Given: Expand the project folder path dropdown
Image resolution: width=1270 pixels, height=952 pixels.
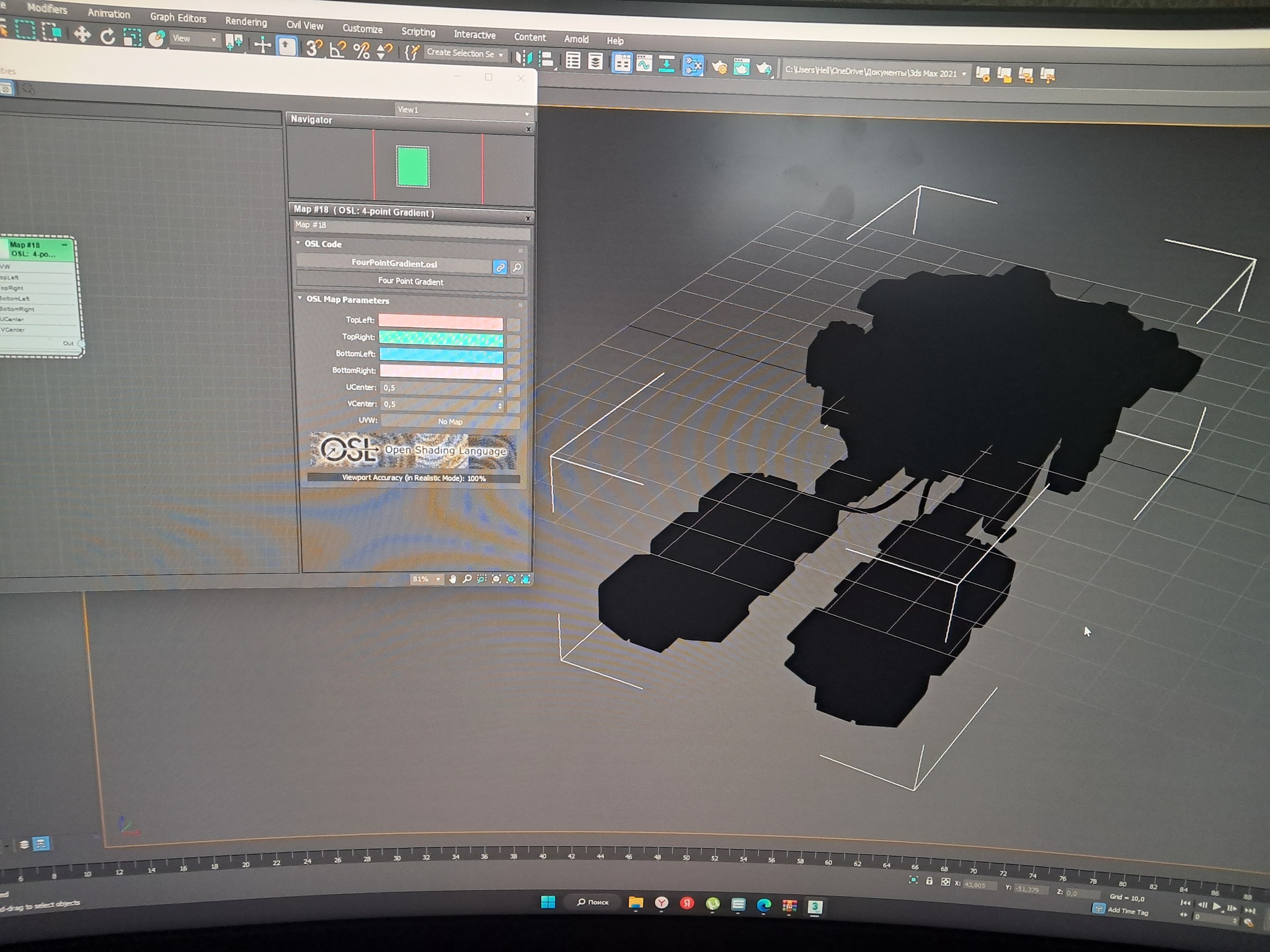Looking at the screenshot, I should click(964, 74).
